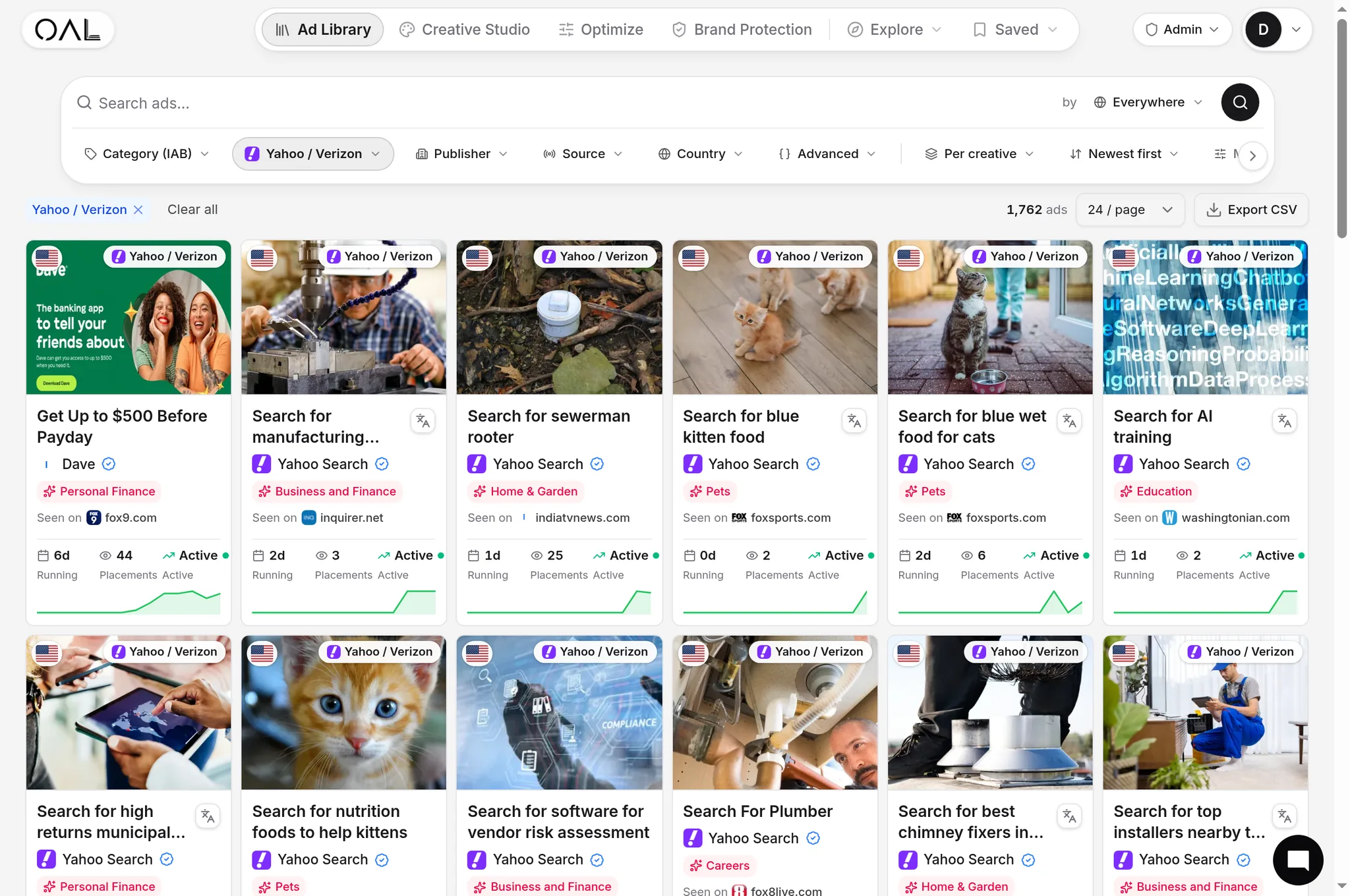Click the placements eye icon on Dave card
Viewport: 1350px width, 896px height.
pos(105,555)
